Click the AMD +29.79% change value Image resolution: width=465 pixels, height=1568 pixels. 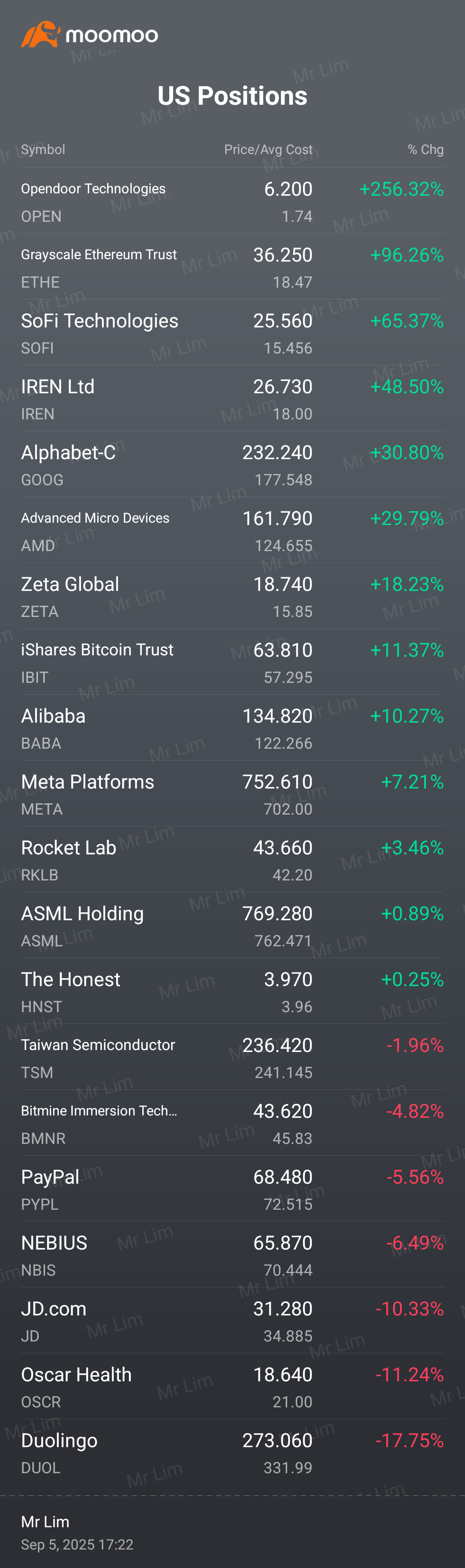pos(407,518)
